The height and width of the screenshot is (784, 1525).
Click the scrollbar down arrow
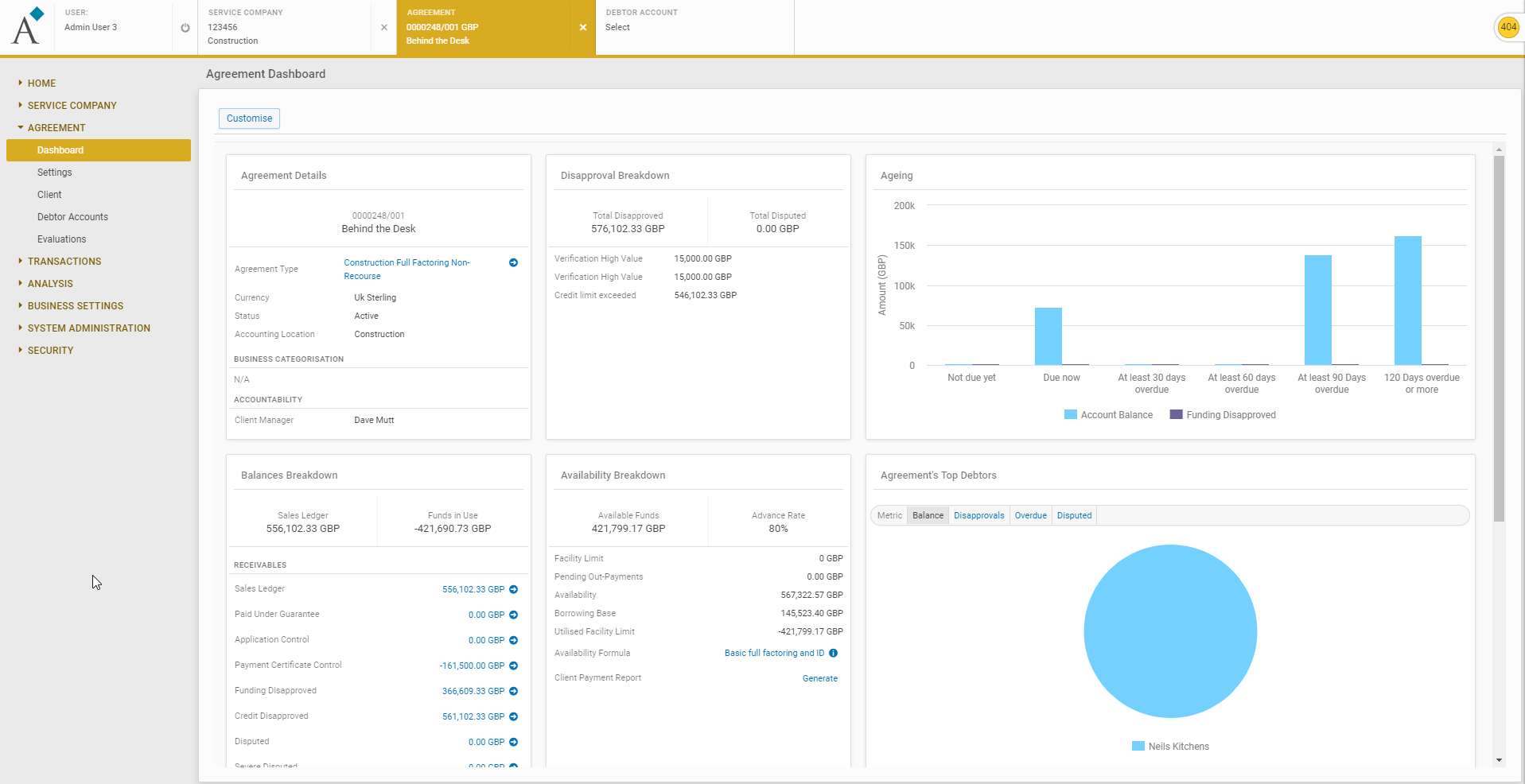pos(1499,760)
